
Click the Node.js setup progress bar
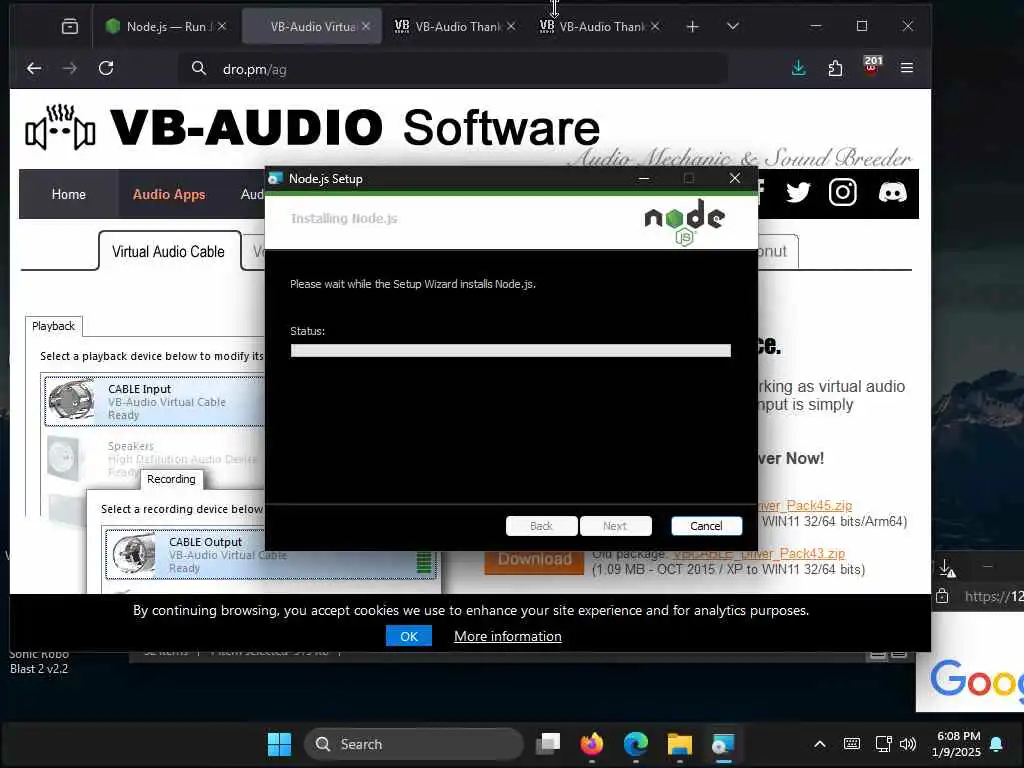[x=511, y=351]
